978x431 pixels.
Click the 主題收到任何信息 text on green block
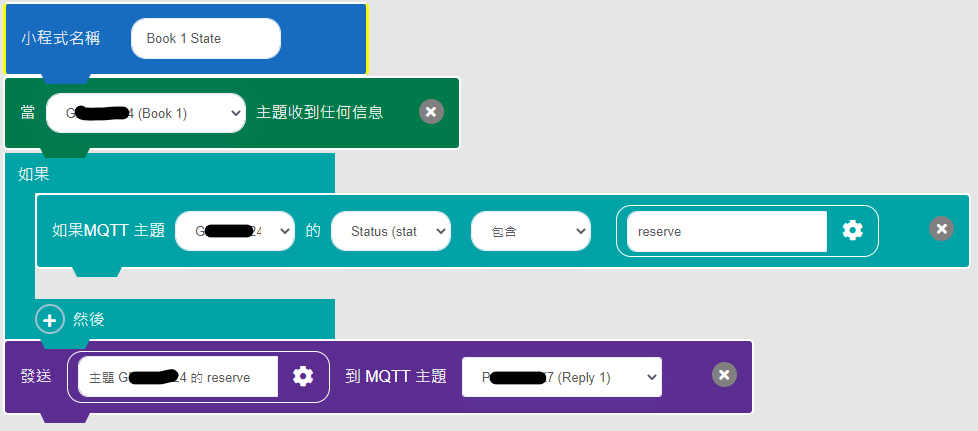coord(319,112)
